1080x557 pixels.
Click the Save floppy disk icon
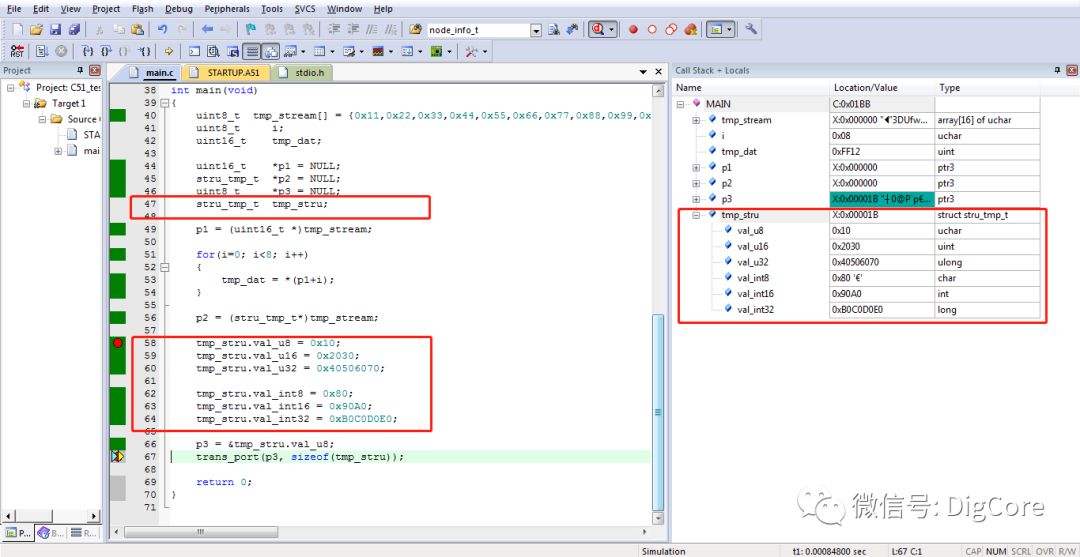coord(55,30)
